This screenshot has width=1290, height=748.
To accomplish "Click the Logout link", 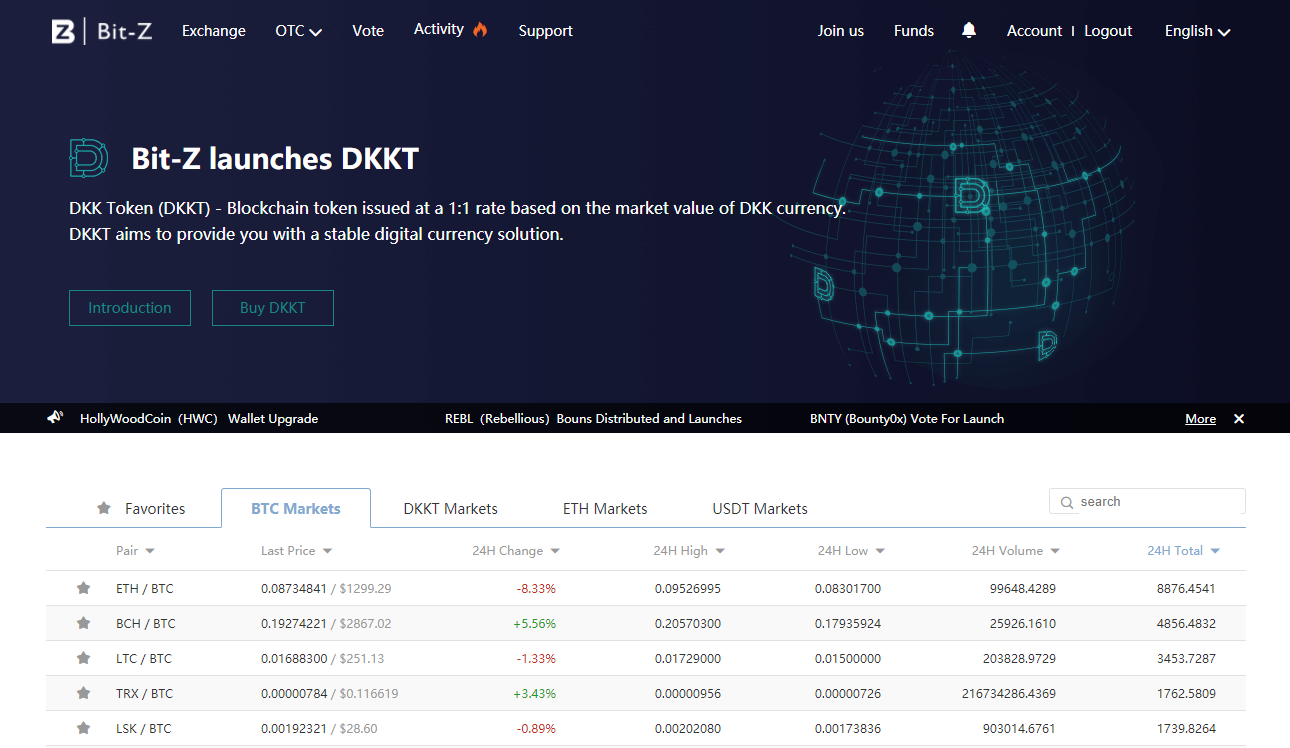I will [1108, 31].
